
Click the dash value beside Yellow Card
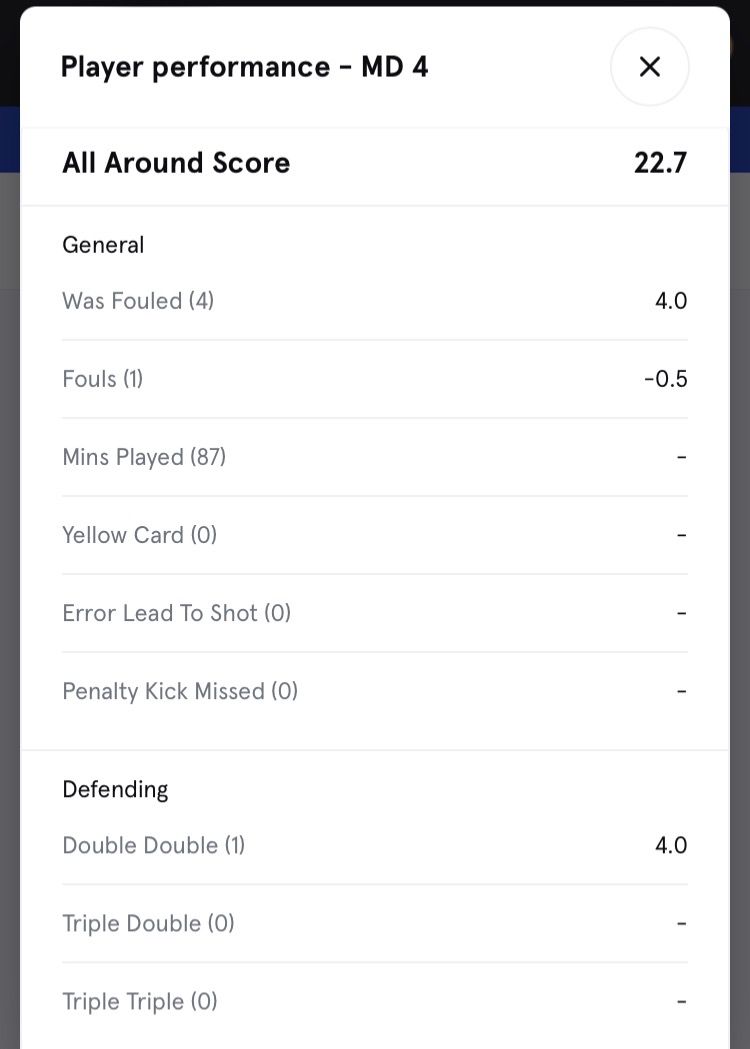click(x=681, y=535)
